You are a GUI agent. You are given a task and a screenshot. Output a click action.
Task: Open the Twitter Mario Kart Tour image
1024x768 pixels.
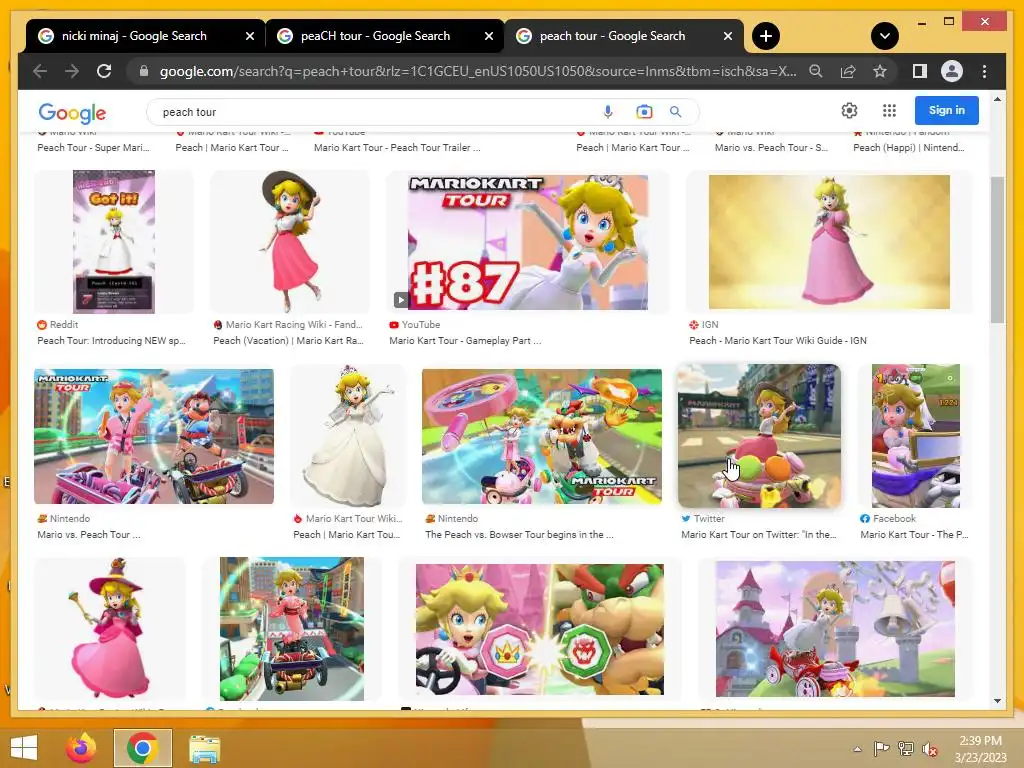[x=759, y=436]
